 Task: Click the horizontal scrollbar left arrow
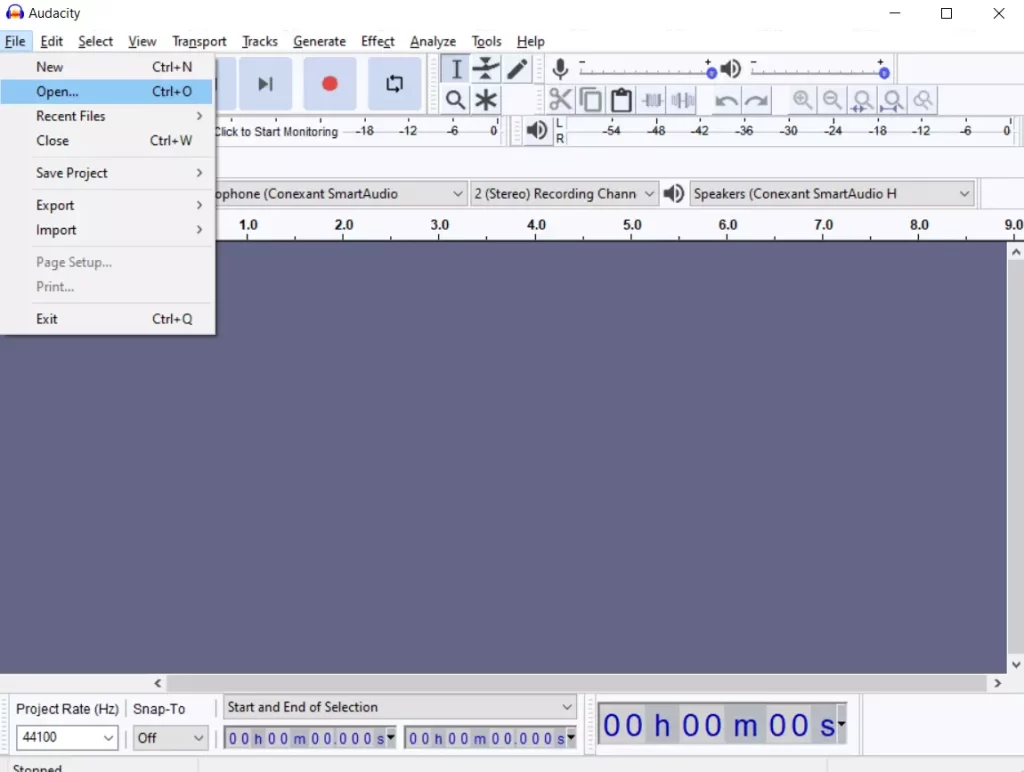pos(157,683)
